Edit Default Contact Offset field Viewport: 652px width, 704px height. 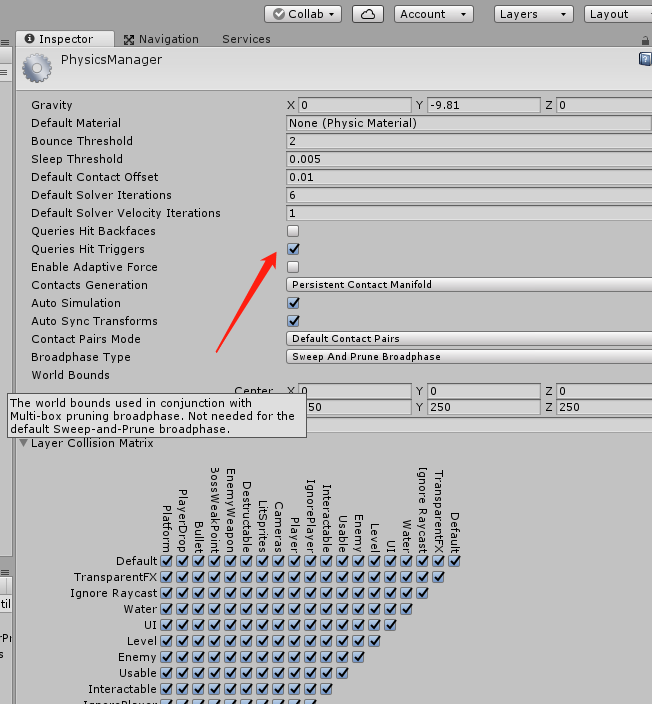coord(469,177)
